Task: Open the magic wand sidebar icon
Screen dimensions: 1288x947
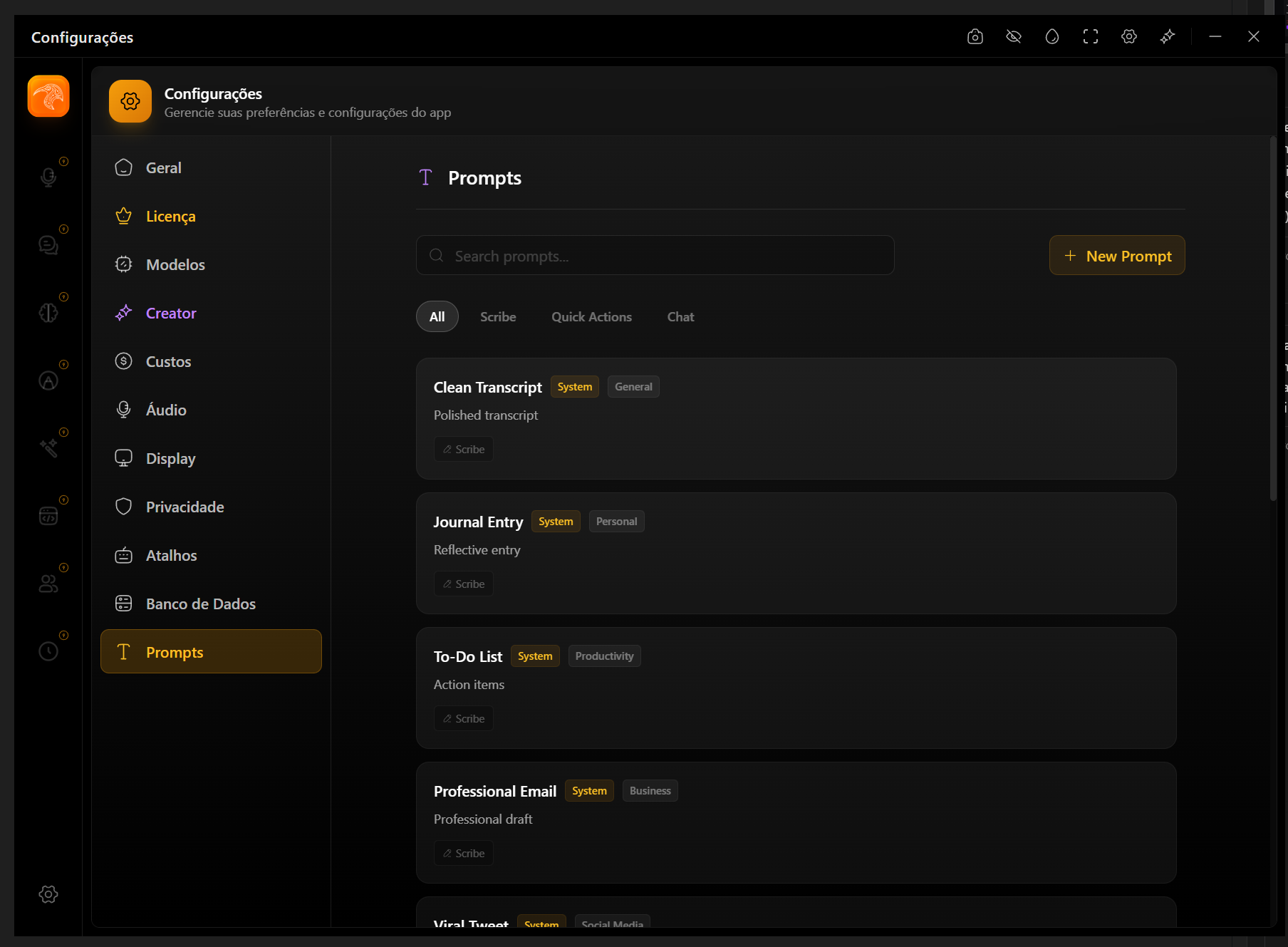Action: (48, 447)
